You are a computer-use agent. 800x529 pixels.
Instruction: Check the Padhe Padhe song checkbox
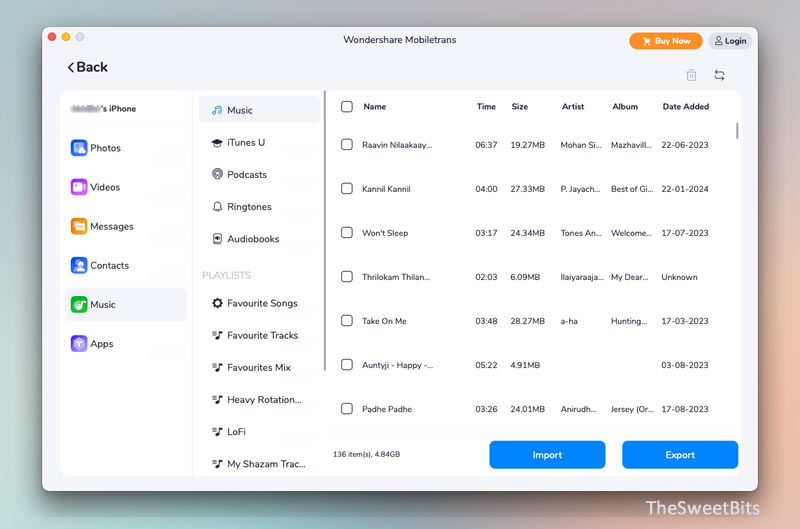347,409
